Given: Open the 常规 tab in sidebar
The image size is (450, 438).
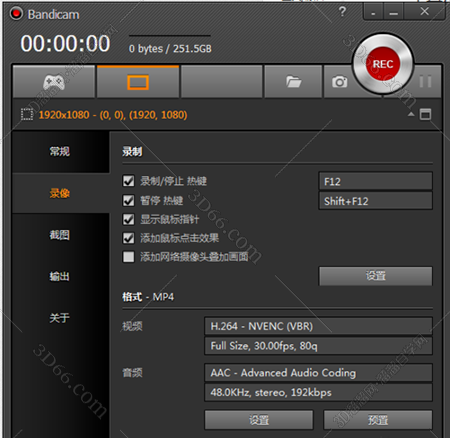Looking at the screenshot, I should pos(60,151).
